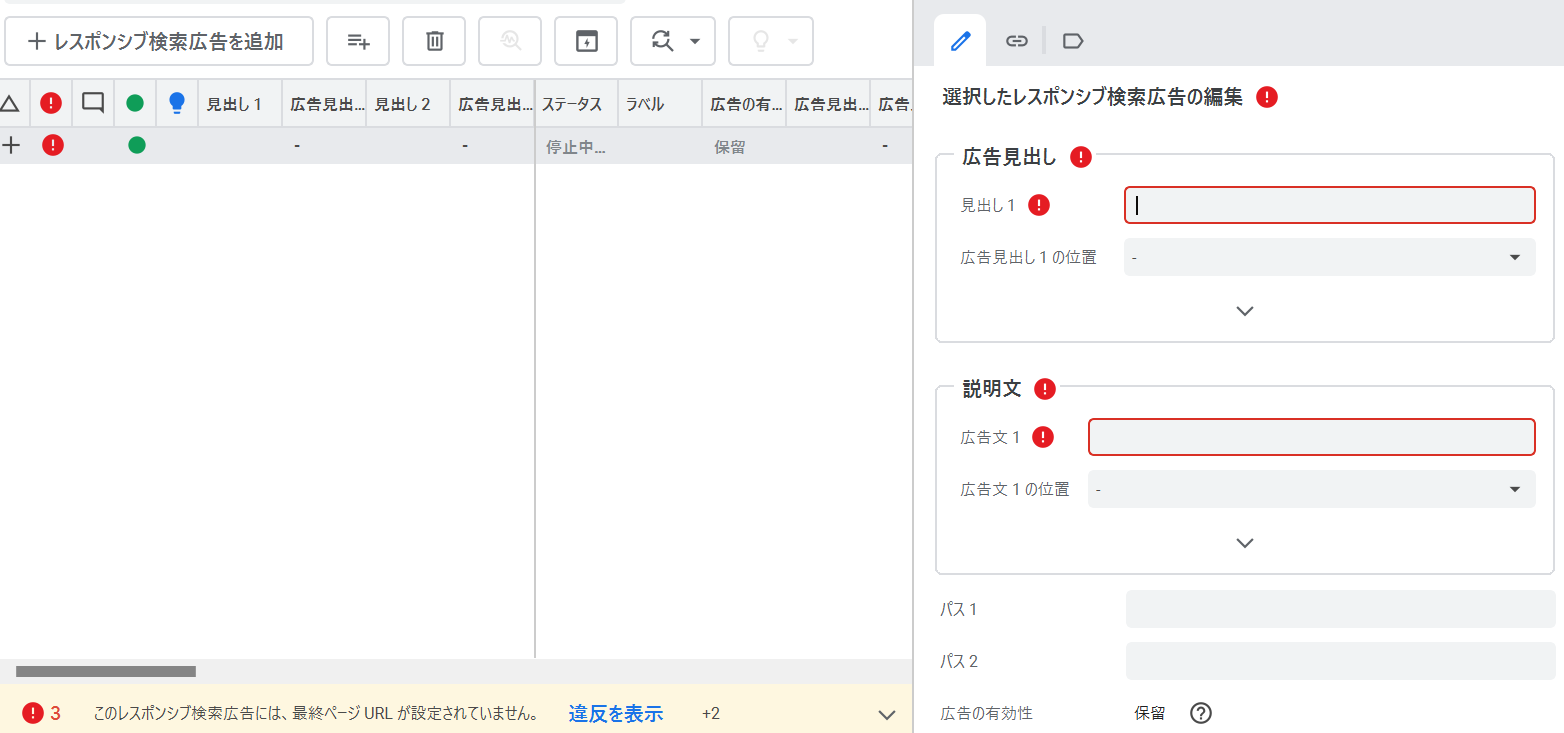Expand the error notification bar chevron

click(886, 714)
